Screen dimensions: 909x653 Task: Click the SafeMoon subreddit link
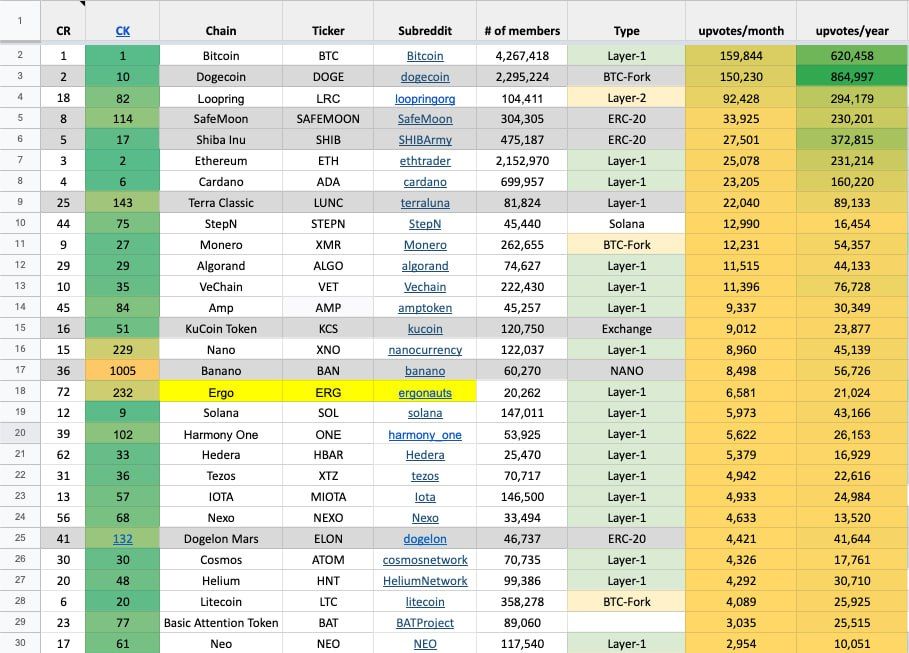pos(425,119)
